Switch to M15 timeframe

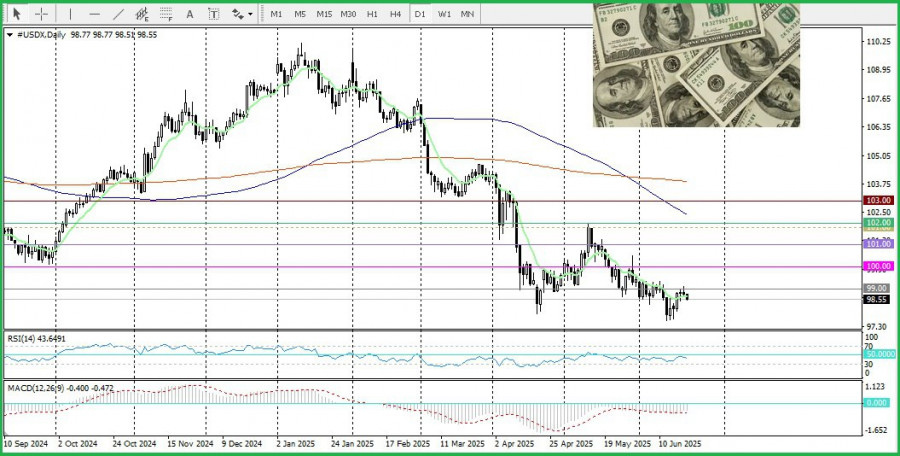point(324,14)
